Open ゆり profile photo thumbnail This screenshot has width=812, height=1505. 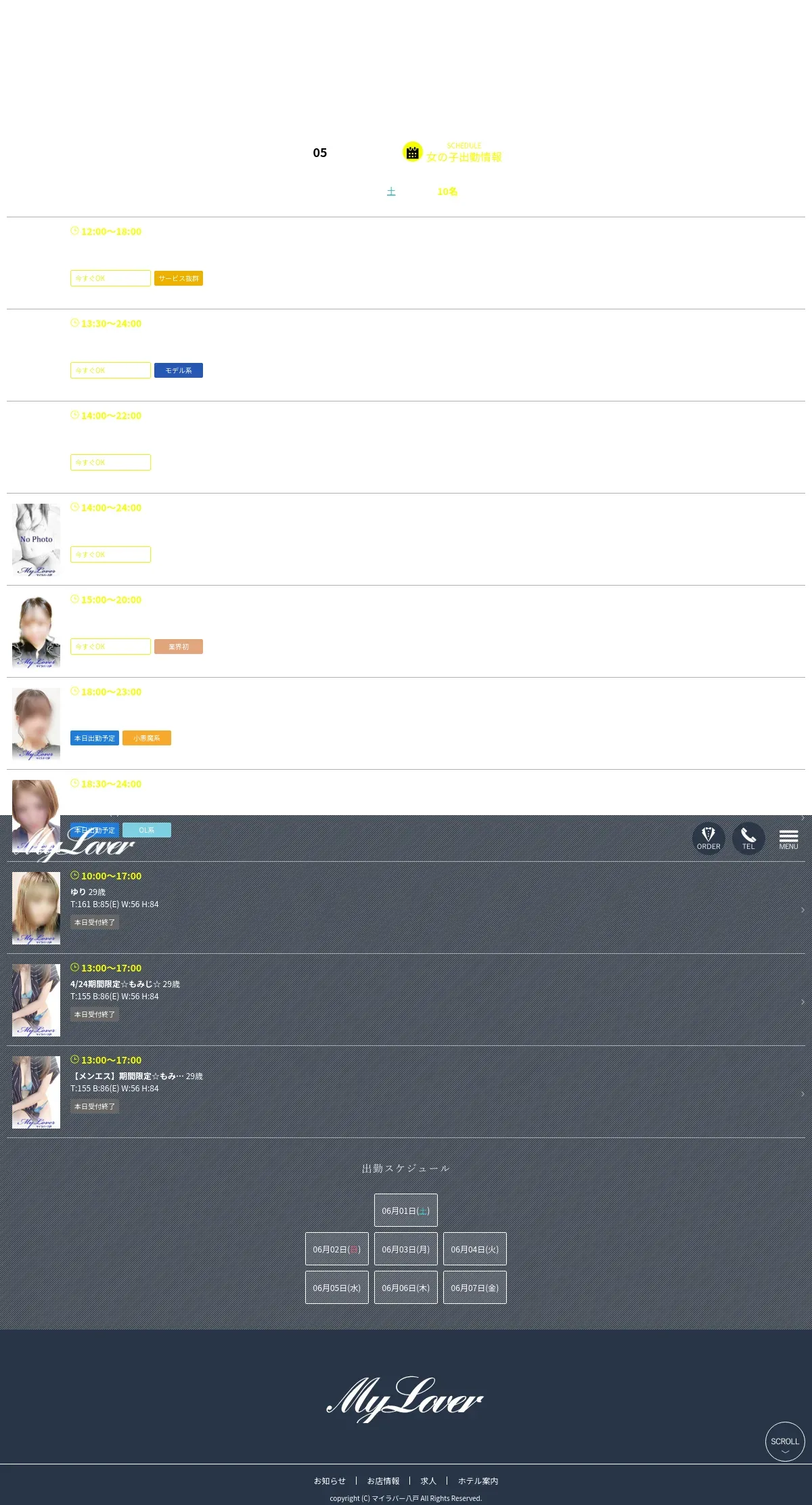(36, 908)
